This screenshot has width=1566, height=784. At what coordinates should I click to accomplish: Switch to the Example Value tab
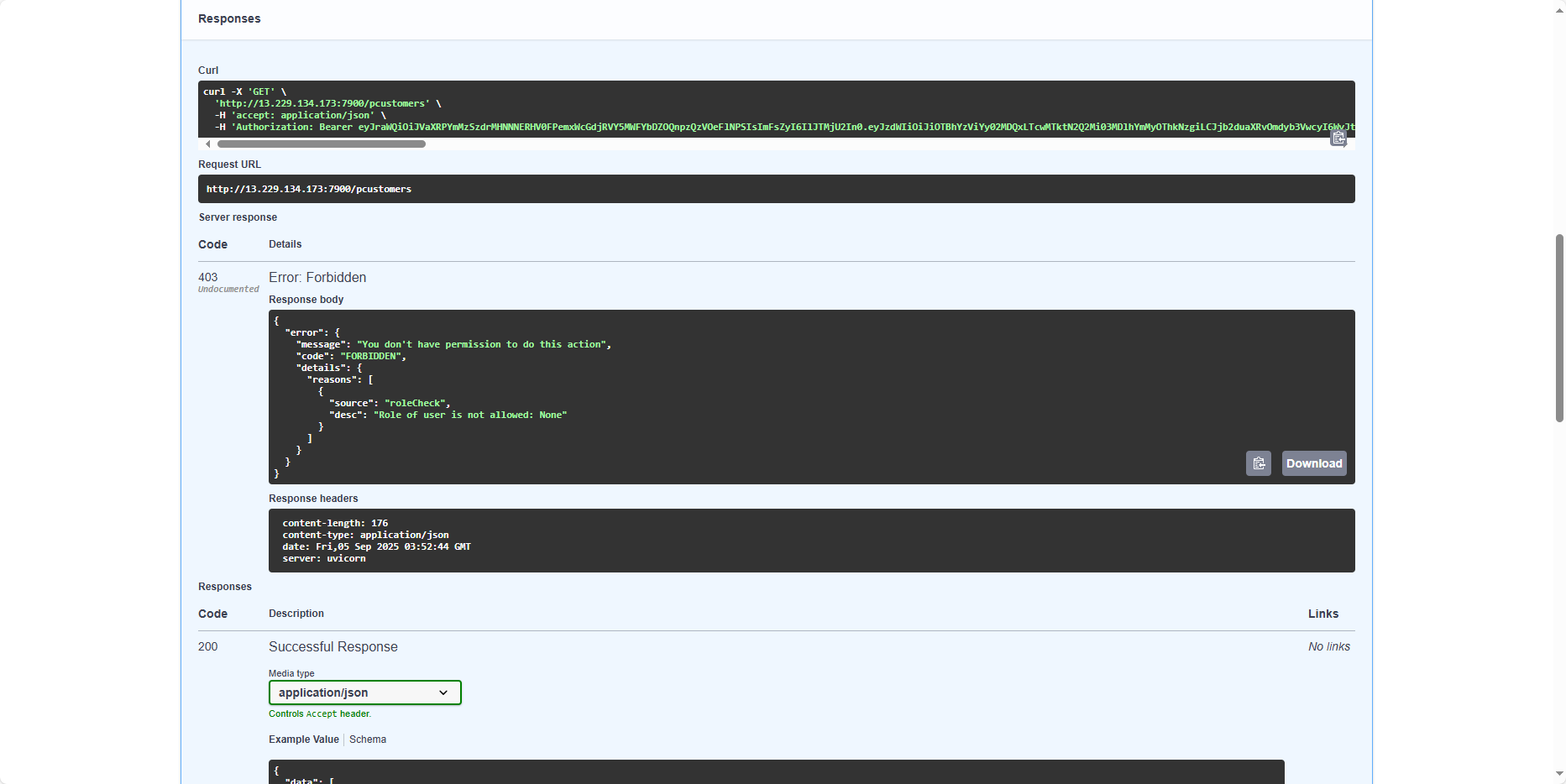pos(303,740)
